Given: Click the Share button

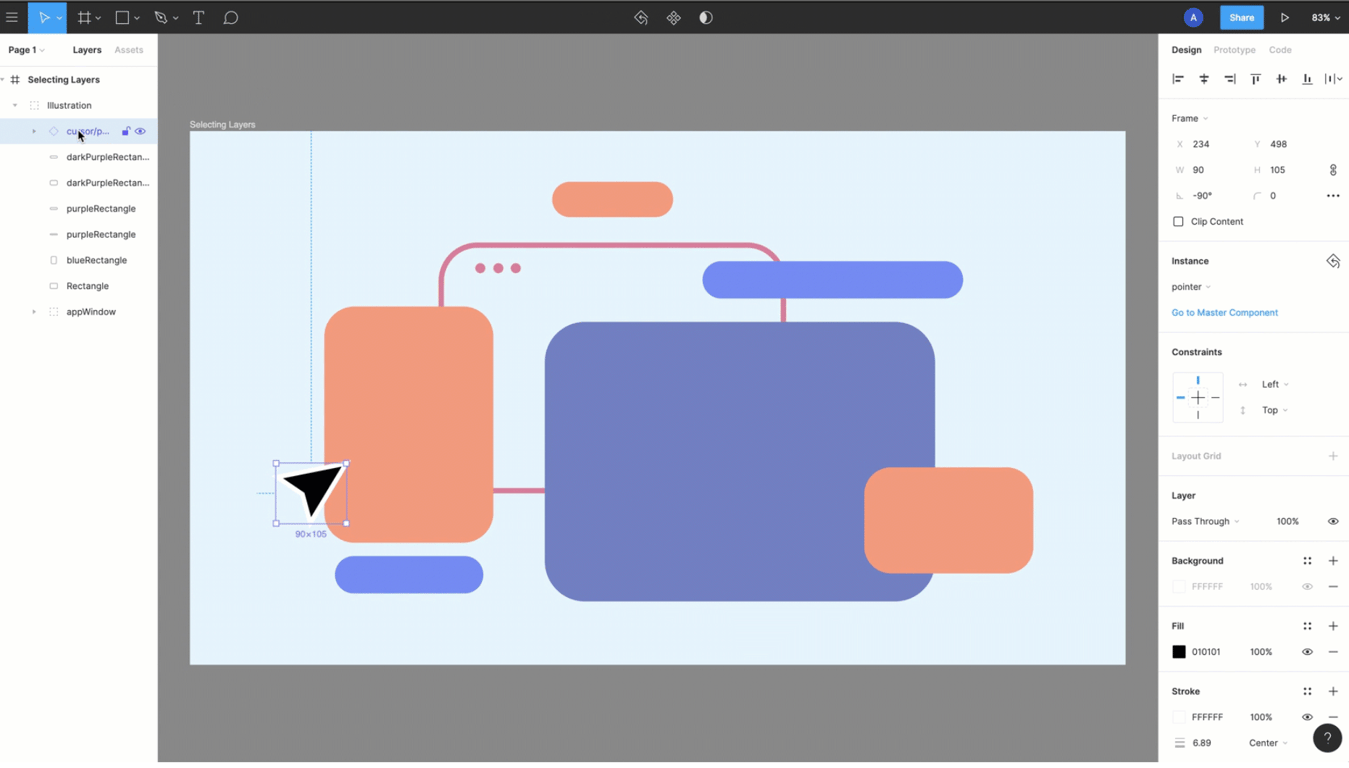Looking at the screenshot, I should click(x=1241, y=17).
